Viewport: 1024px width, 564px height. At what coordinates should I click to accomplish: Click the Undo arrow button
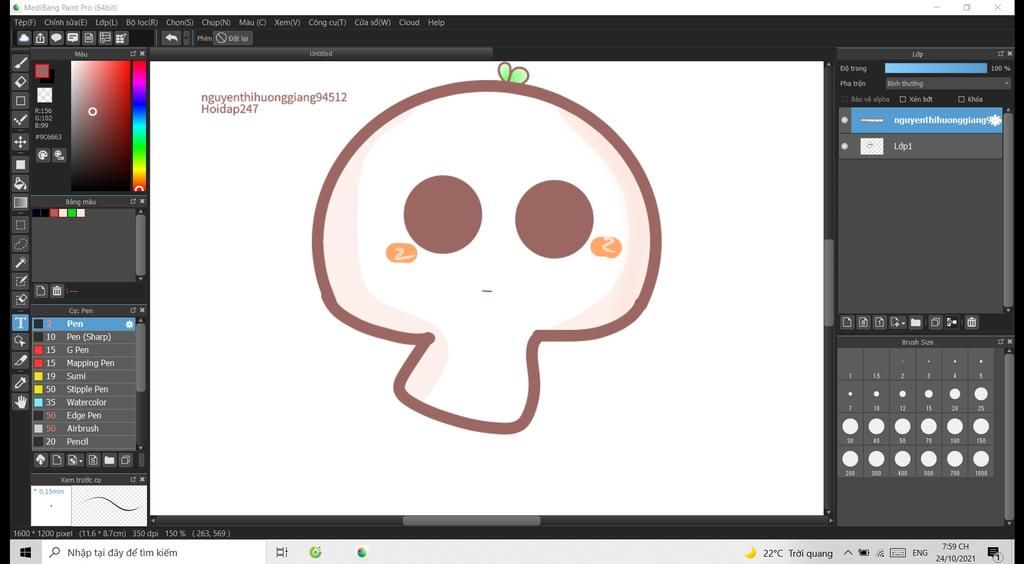(171, 38)
